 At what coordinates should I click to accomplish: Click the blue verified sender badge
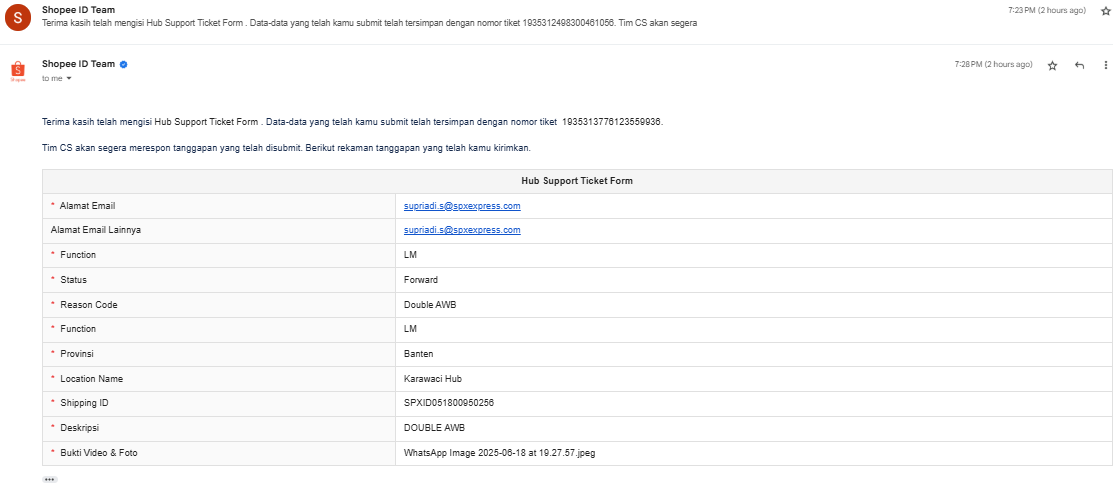pyautogui.click(x=124, y=64)
